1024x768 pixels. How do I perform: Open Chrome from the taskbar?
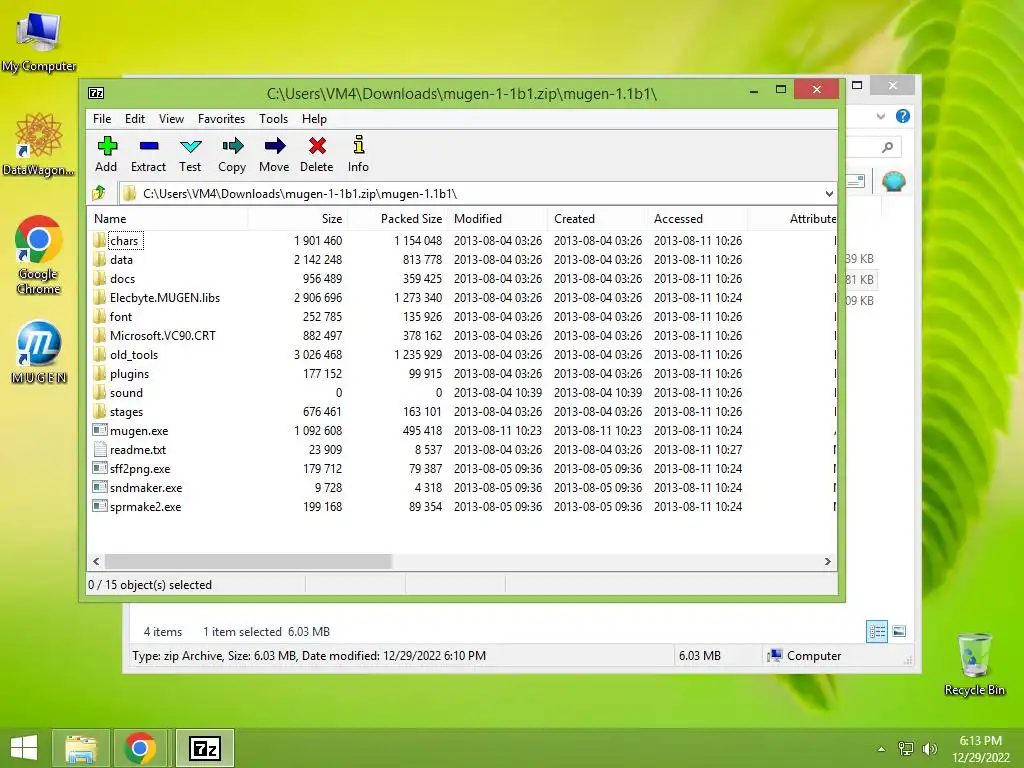140,748
